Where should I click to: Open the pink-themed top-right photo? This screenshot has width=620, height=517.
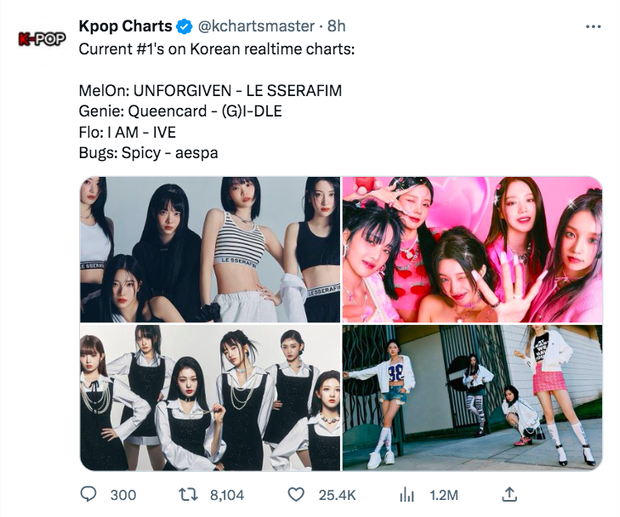click(472, 249)
